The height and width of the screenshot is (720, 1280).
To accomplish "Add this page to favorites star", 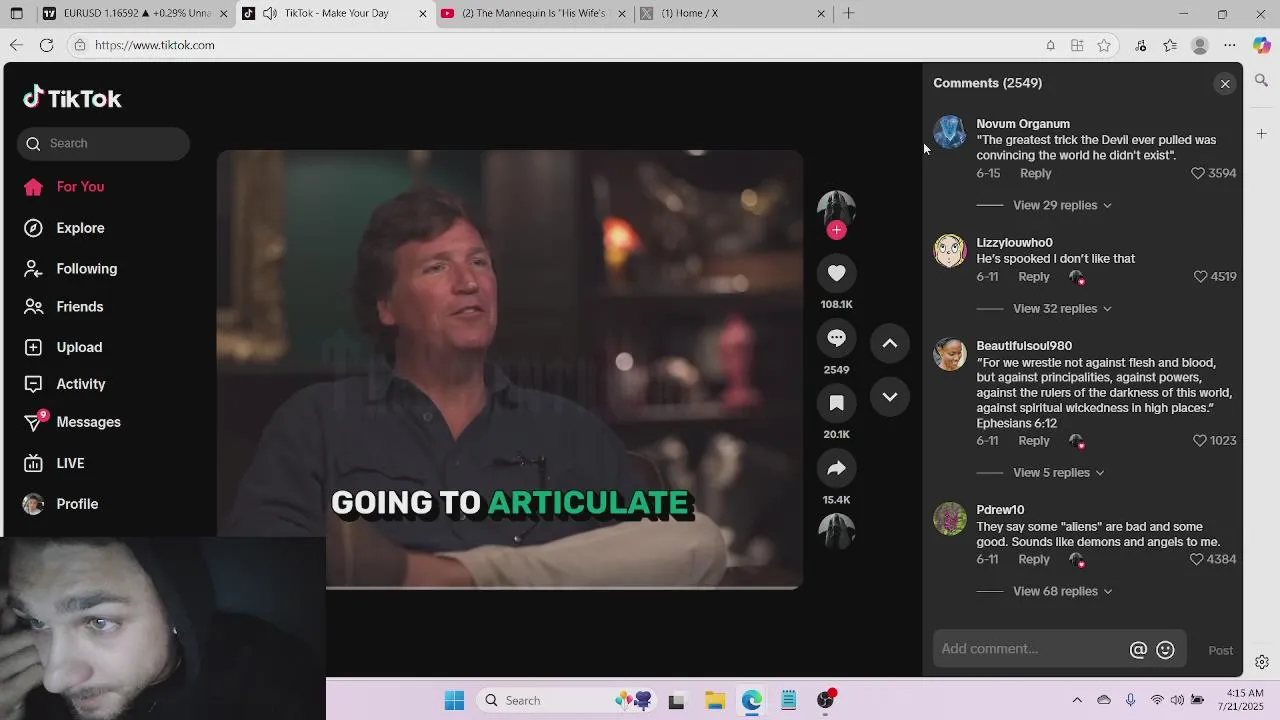I will coord(1104,45).
